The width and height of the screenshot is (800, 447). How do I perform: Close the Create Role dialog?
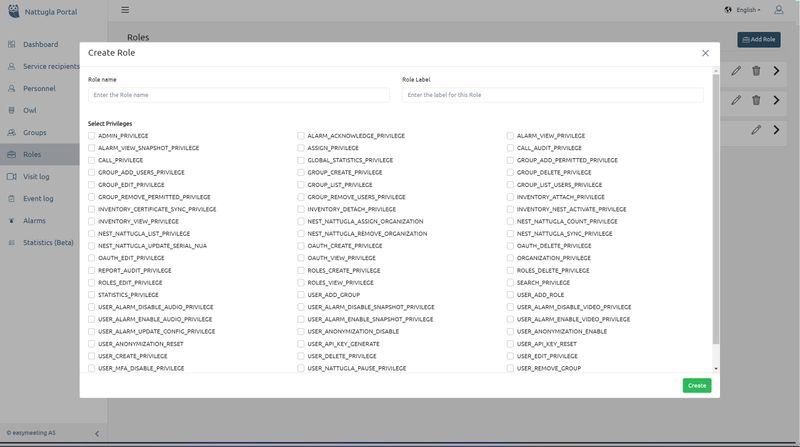point(705,53)
